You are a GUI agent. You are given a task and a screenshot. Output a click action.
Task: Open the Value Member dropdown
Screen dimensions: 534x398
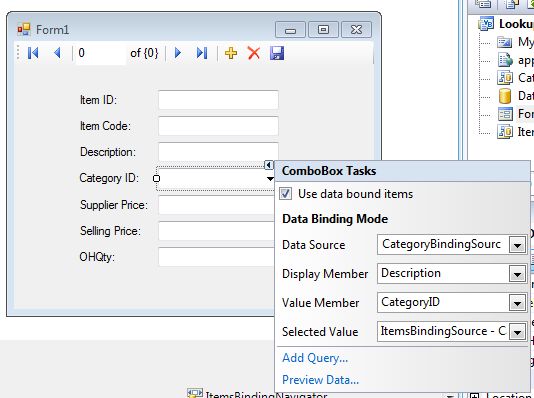[x=517, y=303]
